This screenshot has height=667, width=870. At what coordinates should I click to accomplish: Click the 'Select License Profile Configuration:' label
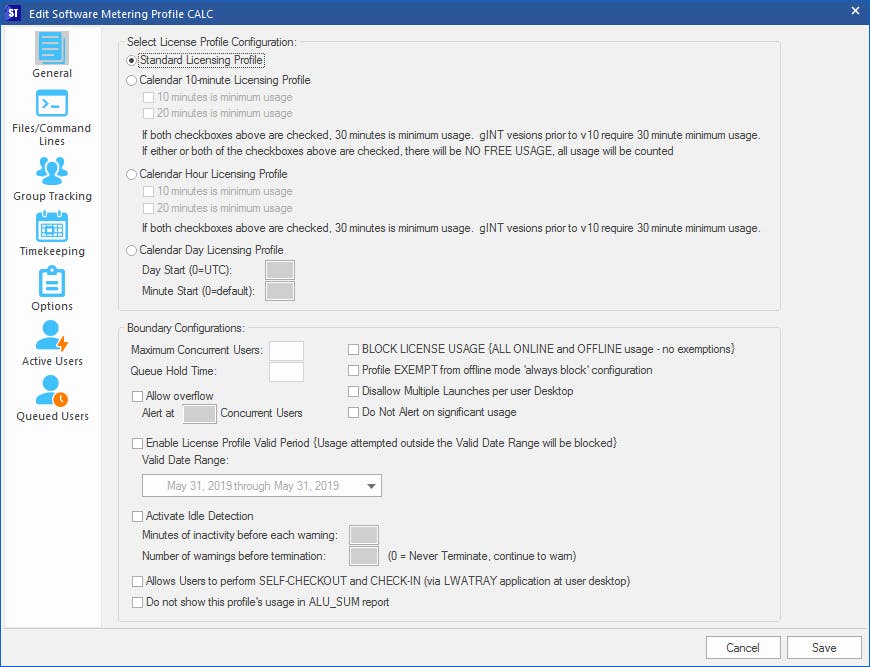(211, 42)
